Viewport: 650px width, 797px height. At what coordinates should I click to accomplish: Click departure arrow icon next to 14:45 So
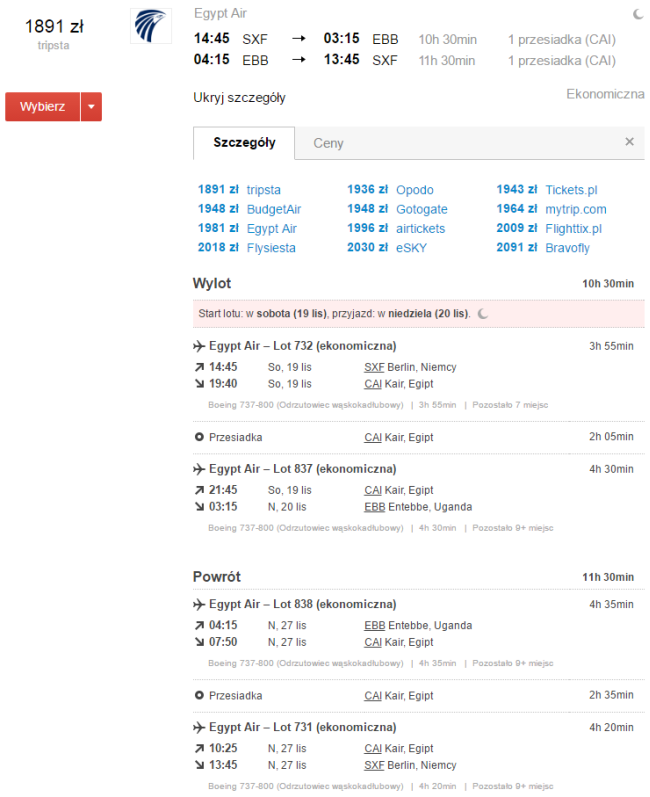199,367
